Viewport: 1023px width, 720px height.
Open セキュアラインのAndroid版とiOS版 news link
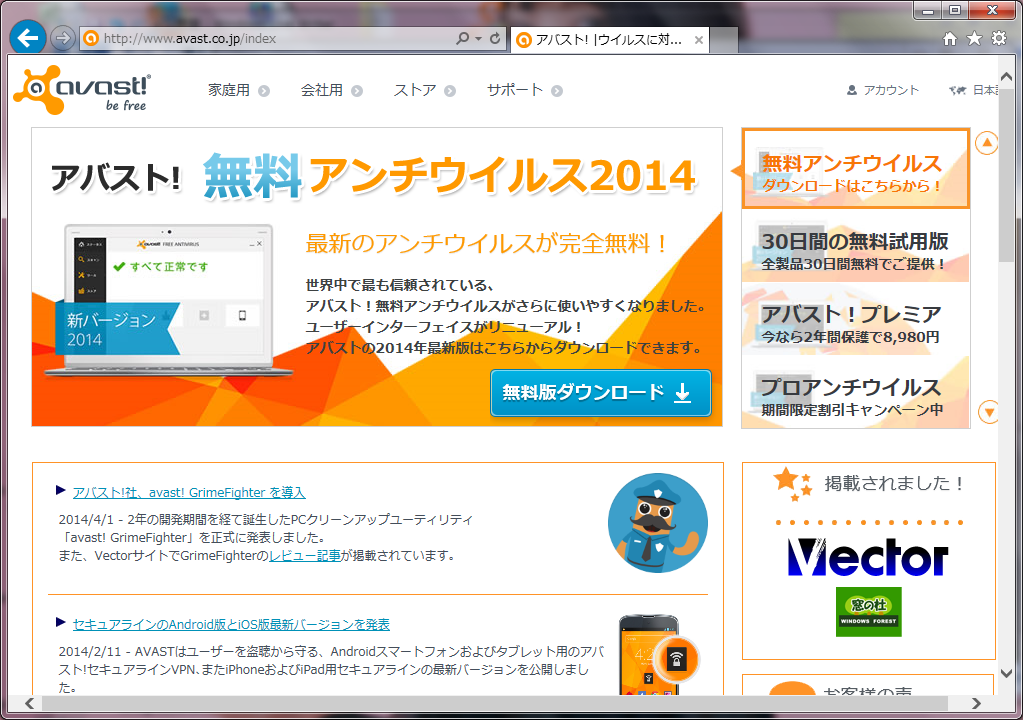click(x=231, y=624)
